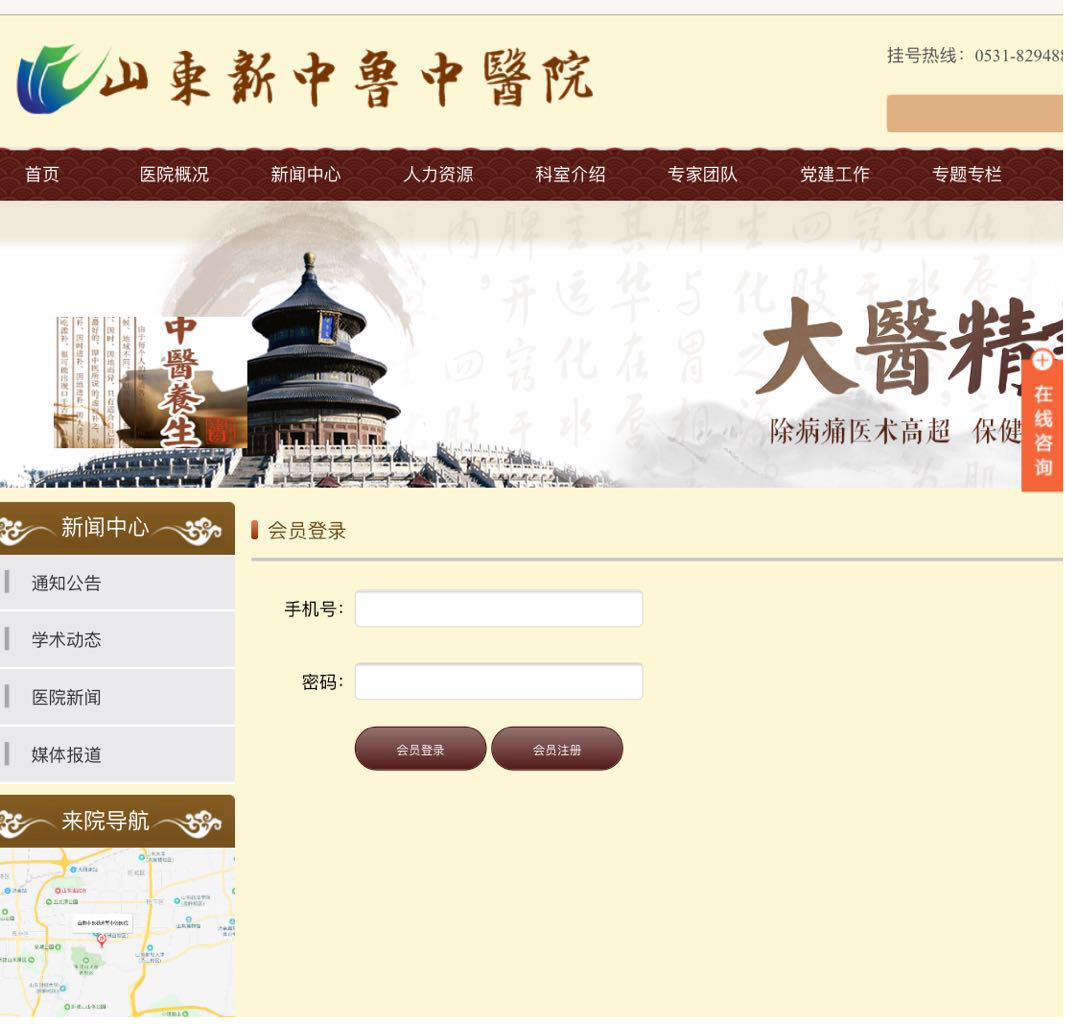
Task: Click the 中醫養生 banner image
Action: (x=150, y=382)
